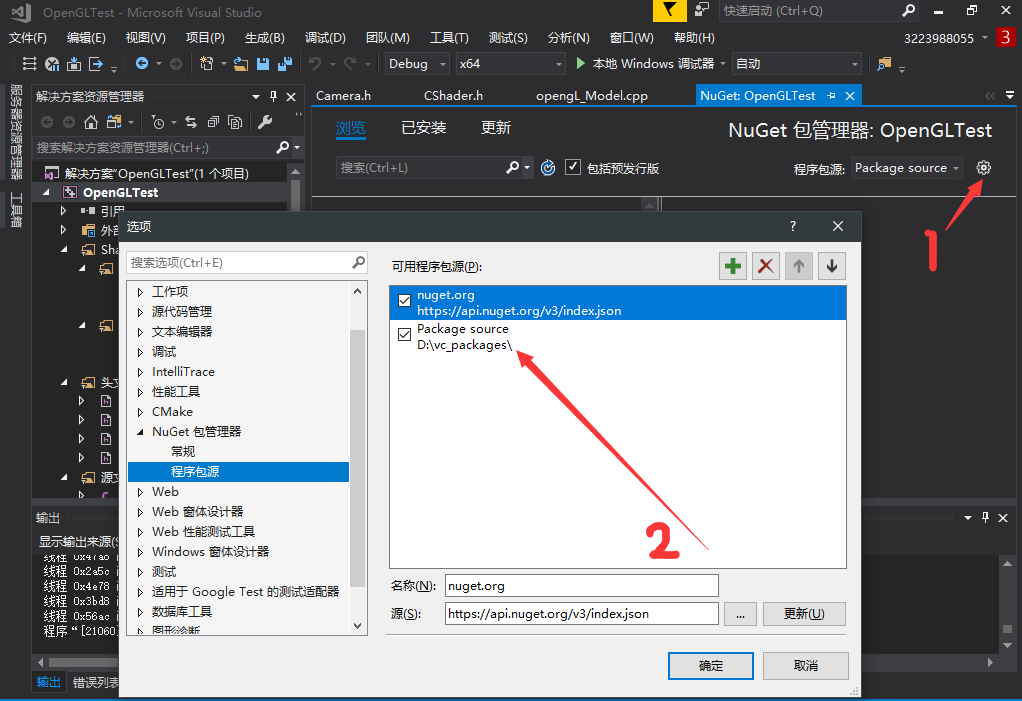Click the Options dialog help question mark
This screenshot has height=701, width=1022.
[793, 226]
